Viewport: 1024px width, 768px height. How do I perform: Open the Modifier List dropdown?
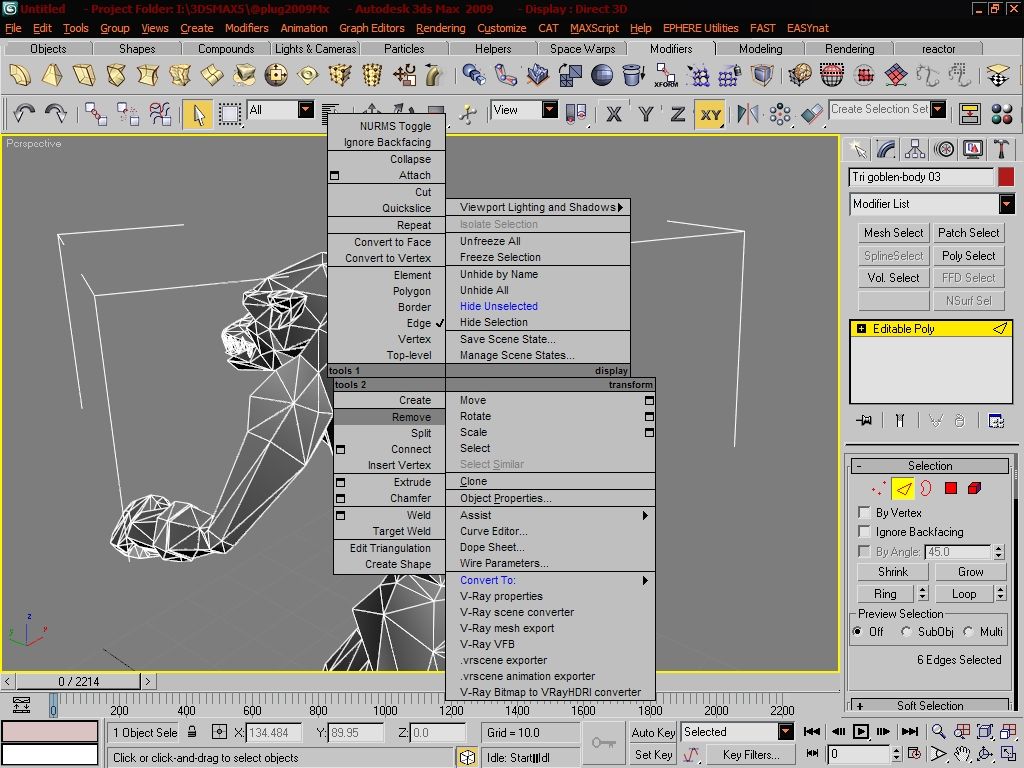[x=932, y=204]
